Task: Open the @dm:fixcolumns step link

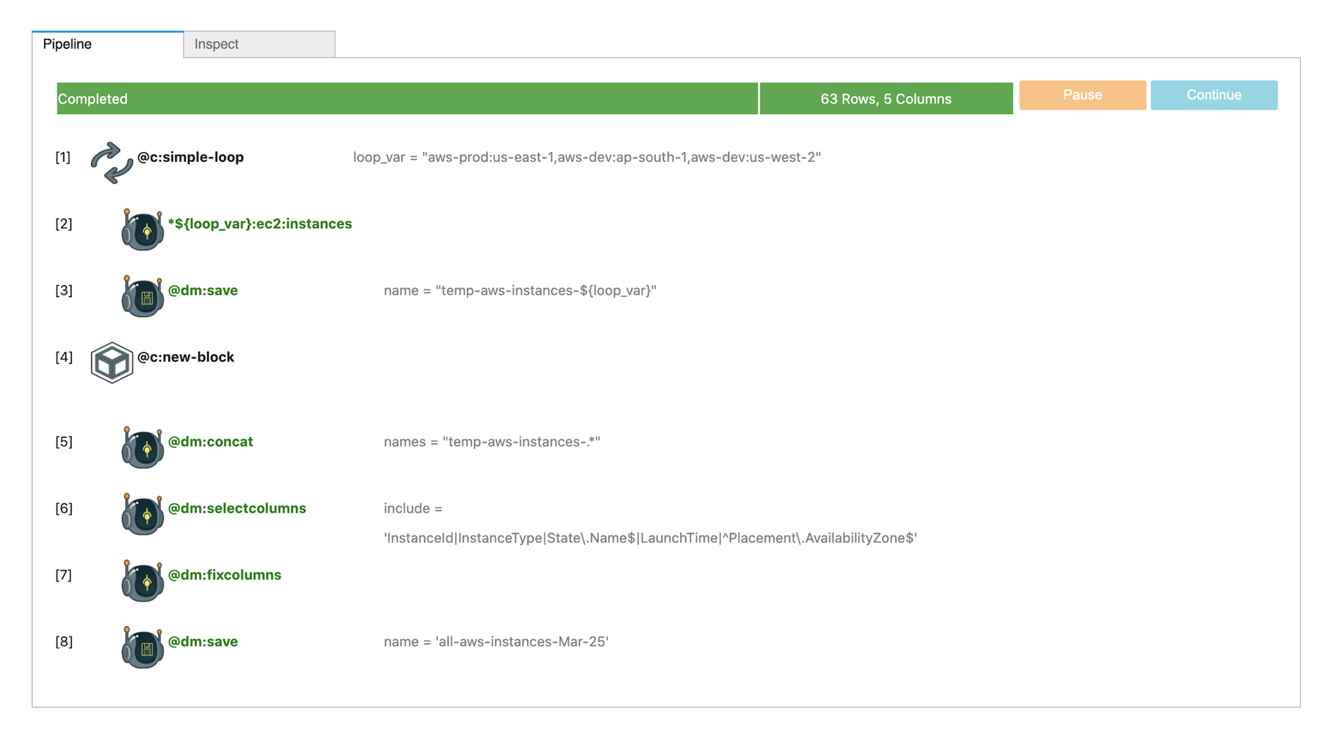Action: pyautogui.click(x=224, y=575)
